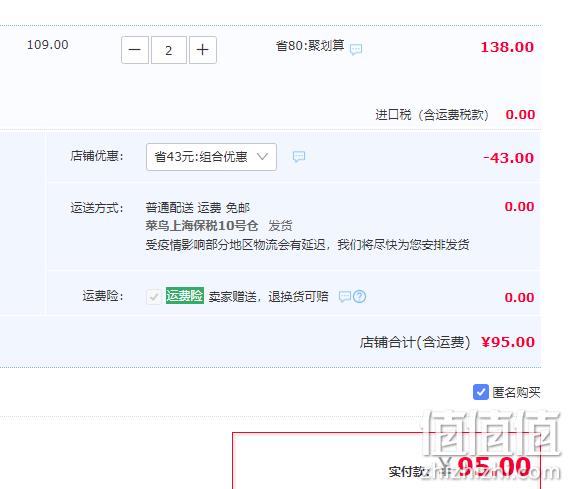The width and height of the screenshot is (570, 489).
Task: Decrease quantity with the minus button
Action: pyautogui.click(x=135, y=50)
